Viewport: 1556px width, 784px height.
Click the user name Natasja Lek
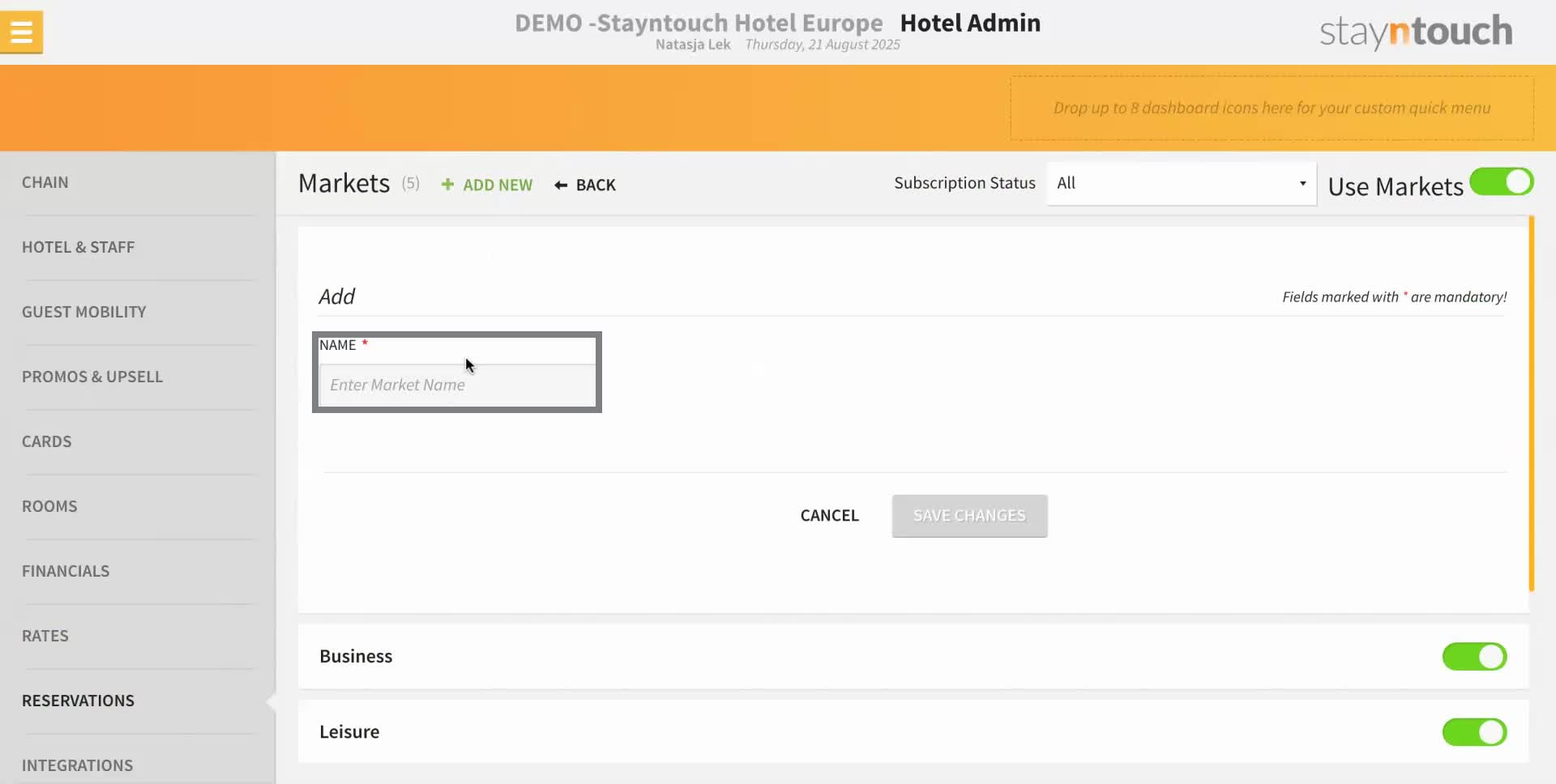pos(693,45)
